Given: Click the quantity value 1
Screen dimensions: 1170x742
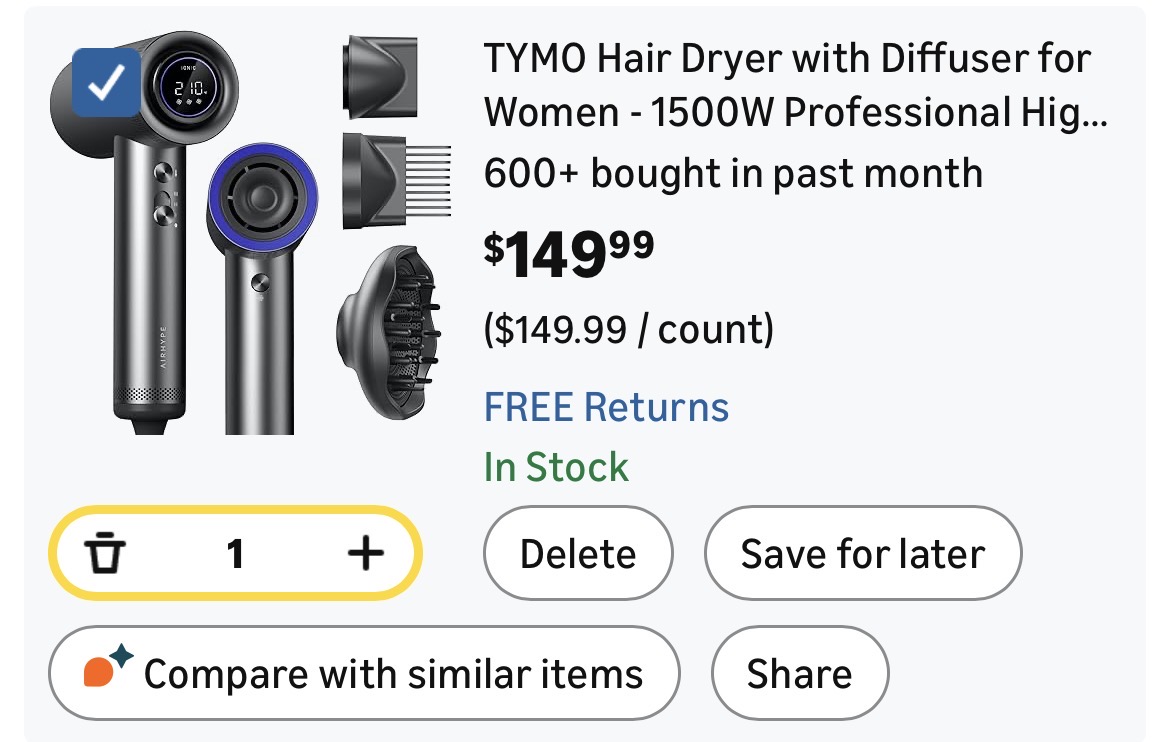Looking at the screenshot, I should coord(235,553).
